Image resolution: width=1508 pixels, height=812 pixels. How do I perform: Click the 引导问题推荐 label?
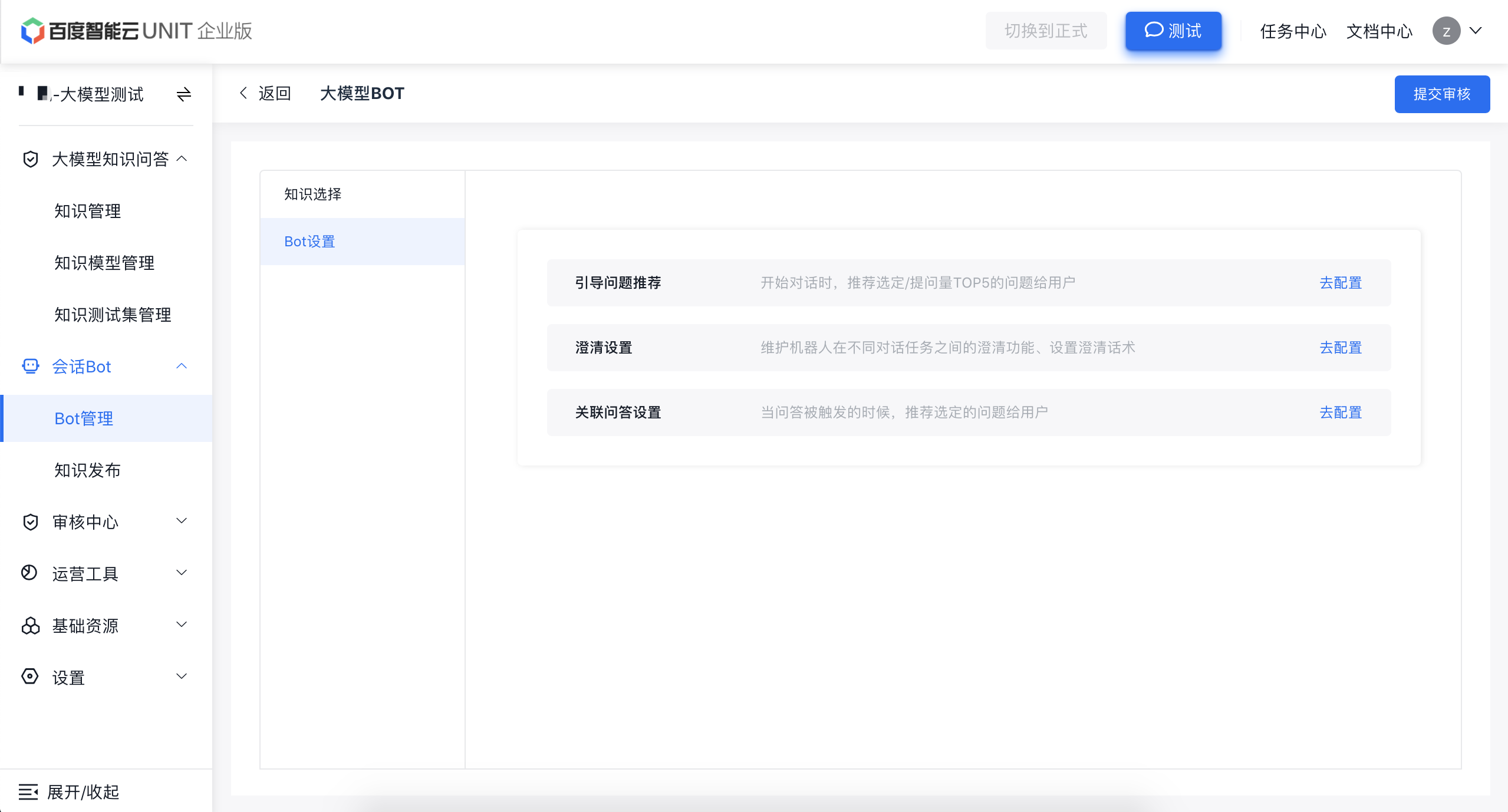(618, 283)
